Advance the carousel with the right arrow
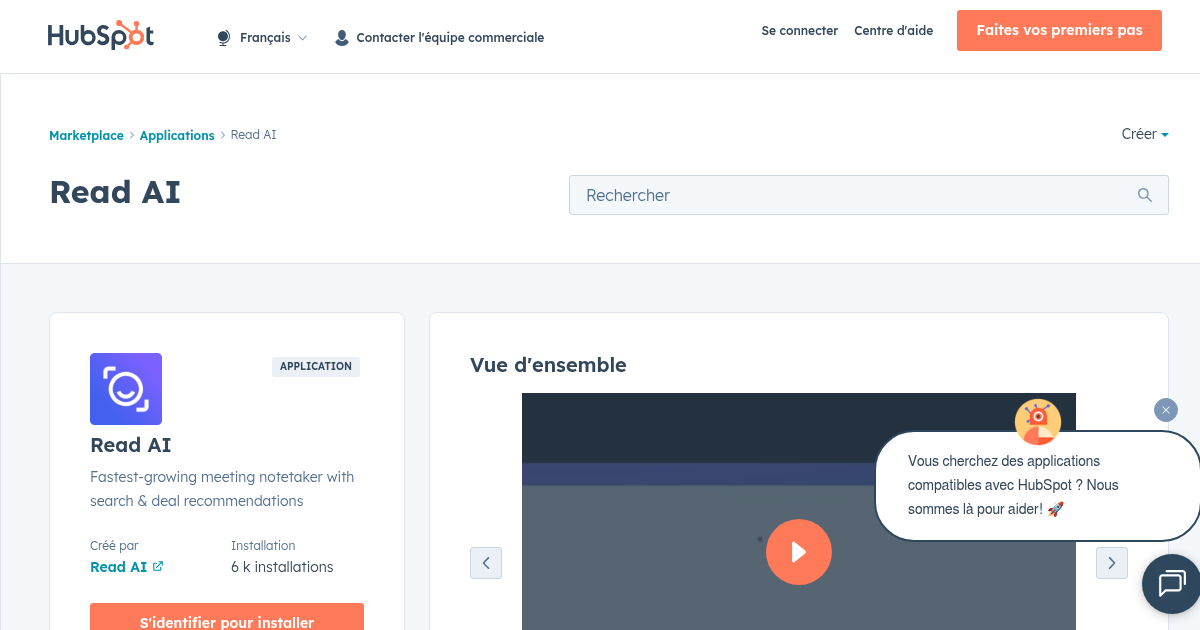The image size is (1200, 630). pos(1111,563)
